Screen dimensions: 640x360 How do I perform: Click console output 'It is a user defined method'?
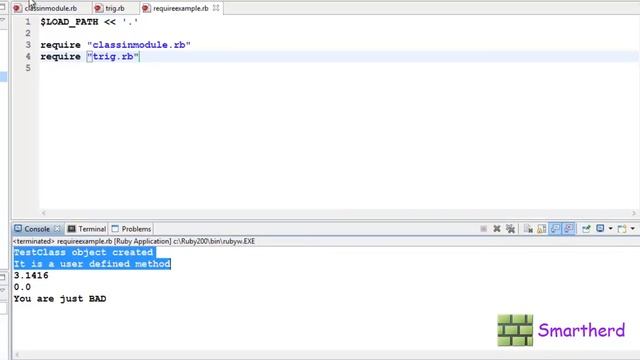coord(92,264)
